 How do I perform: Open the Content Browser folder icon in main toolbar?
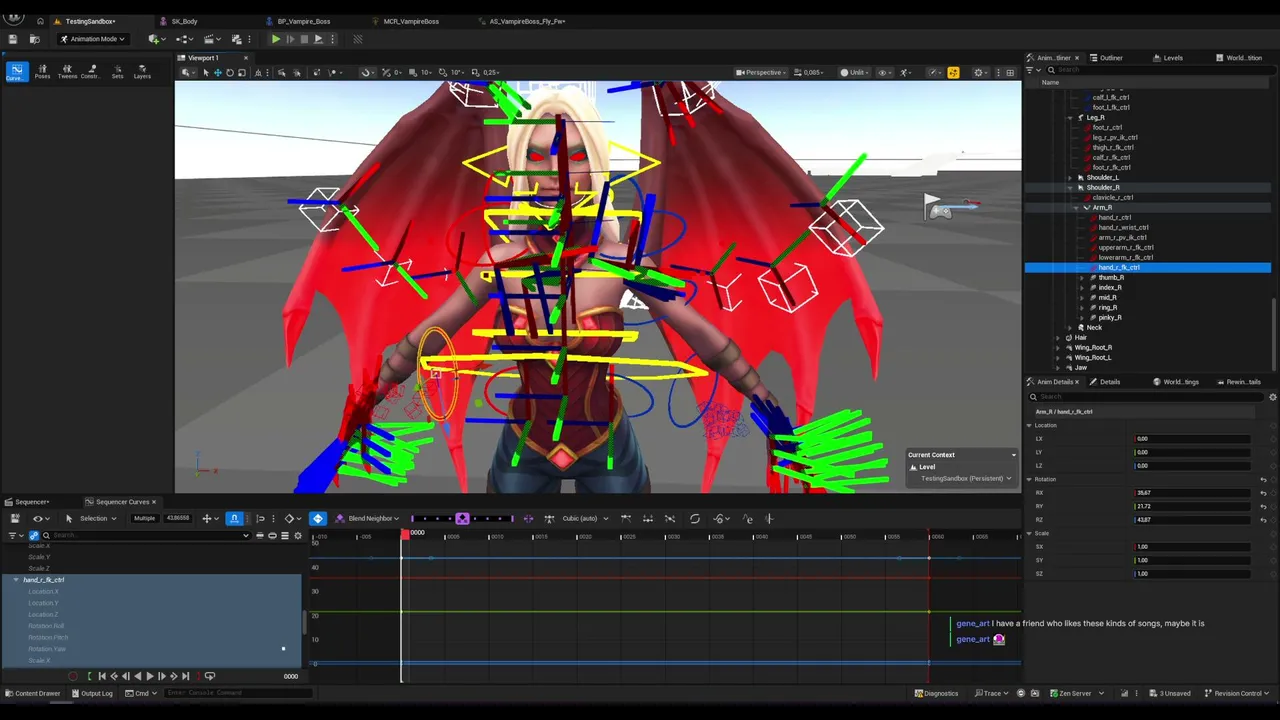pyautogui.click(x=34, y=39)
